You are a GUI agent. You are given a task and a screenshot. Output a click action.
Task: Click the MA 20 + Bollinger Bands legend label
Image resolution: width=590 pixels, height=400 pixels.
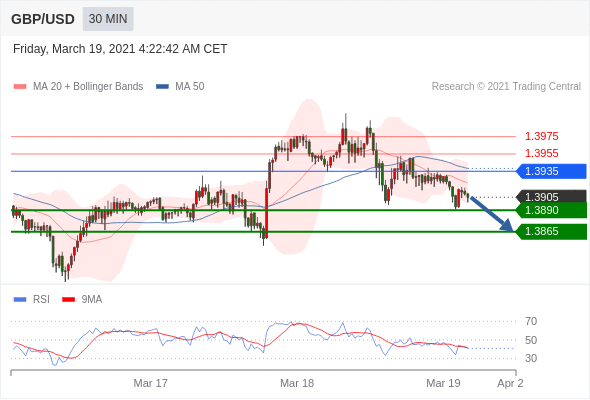pyautogui.click(x=88, y=87)
